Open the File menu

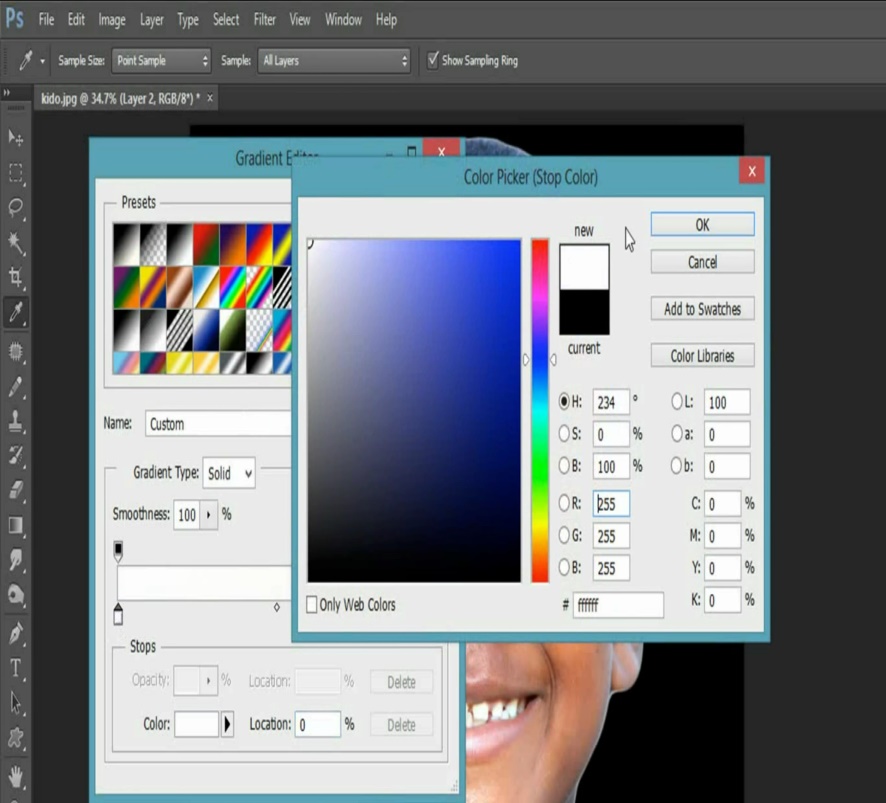tap(46, 20)
